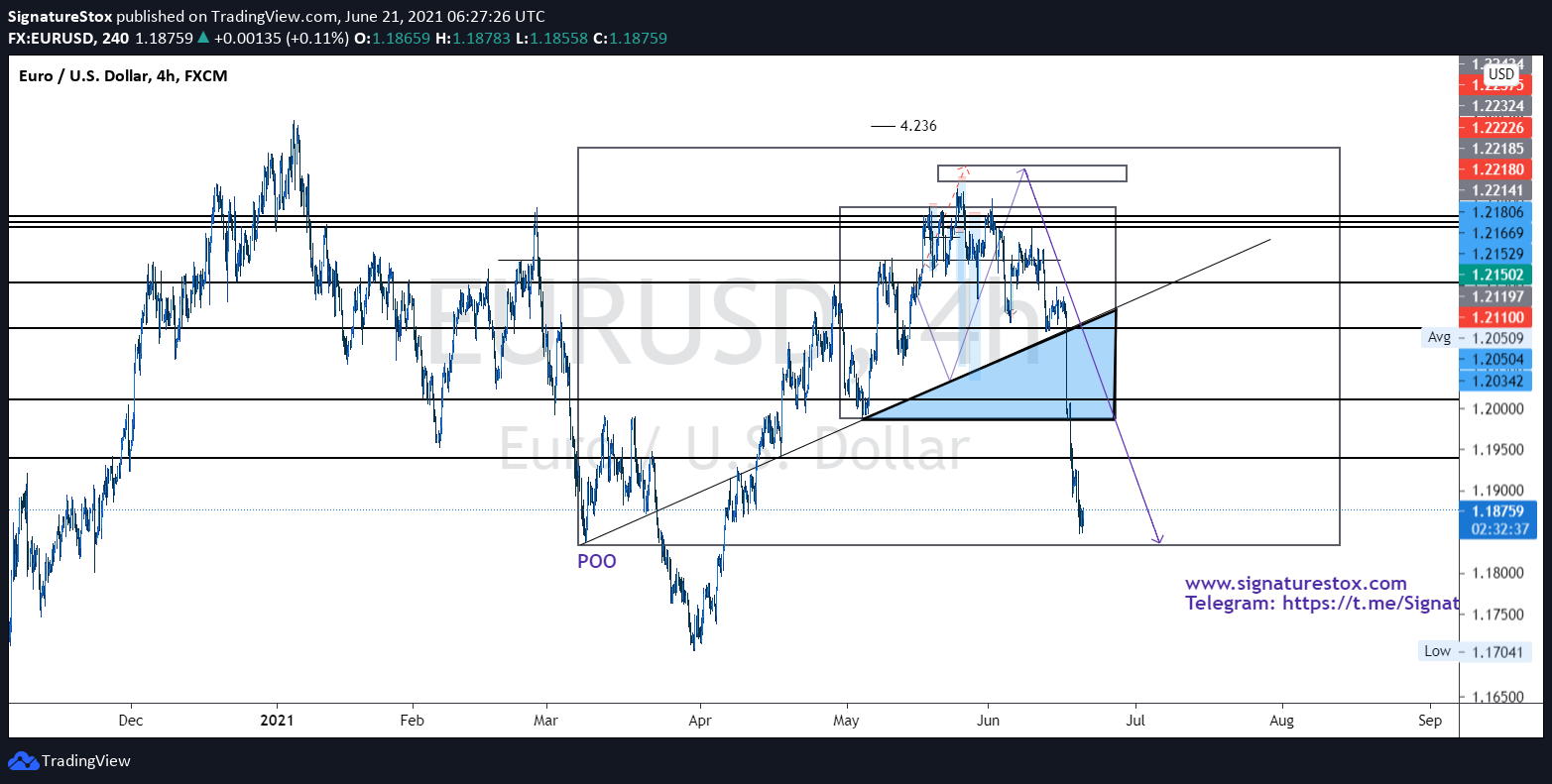Click the Apr label on time axis

point(700,721)
